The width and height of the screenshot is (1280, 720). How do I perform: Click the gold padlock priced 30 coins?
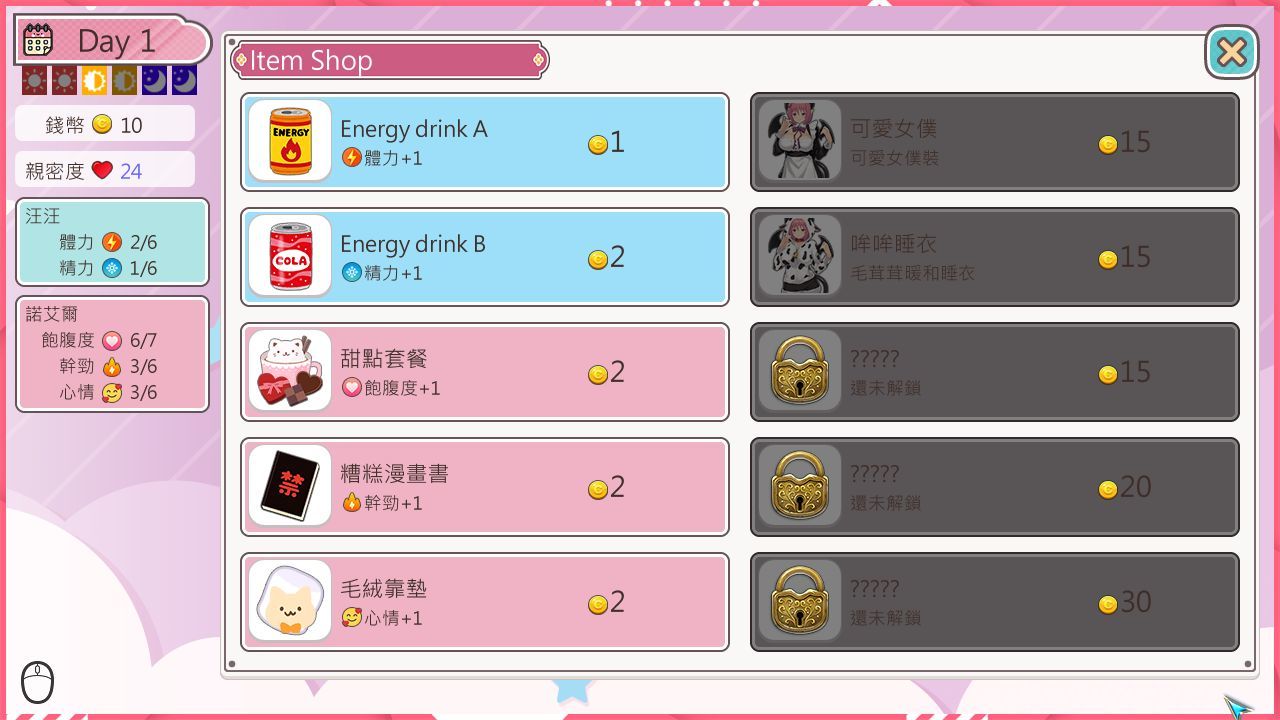tap(800, 601)
